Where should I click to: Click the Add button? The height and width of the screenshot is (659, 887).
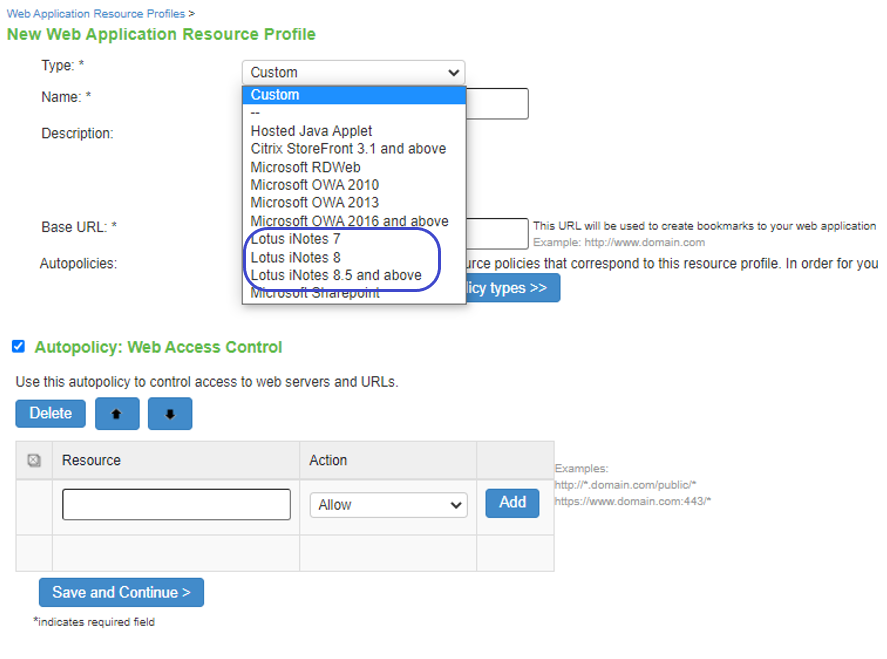point(513,503)
